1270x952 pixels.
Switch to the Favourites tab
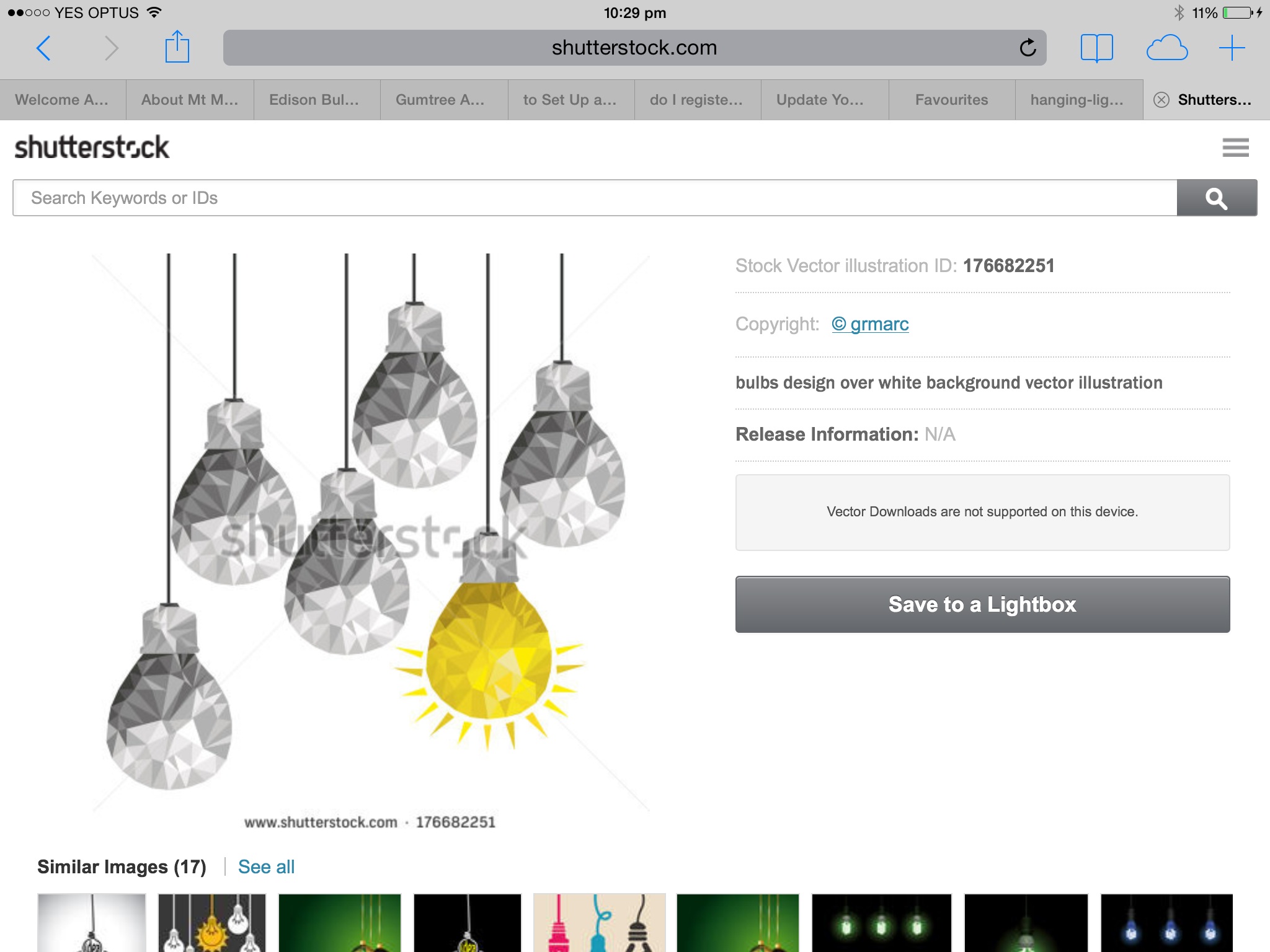pyautogui.click(x=951, y=100)
